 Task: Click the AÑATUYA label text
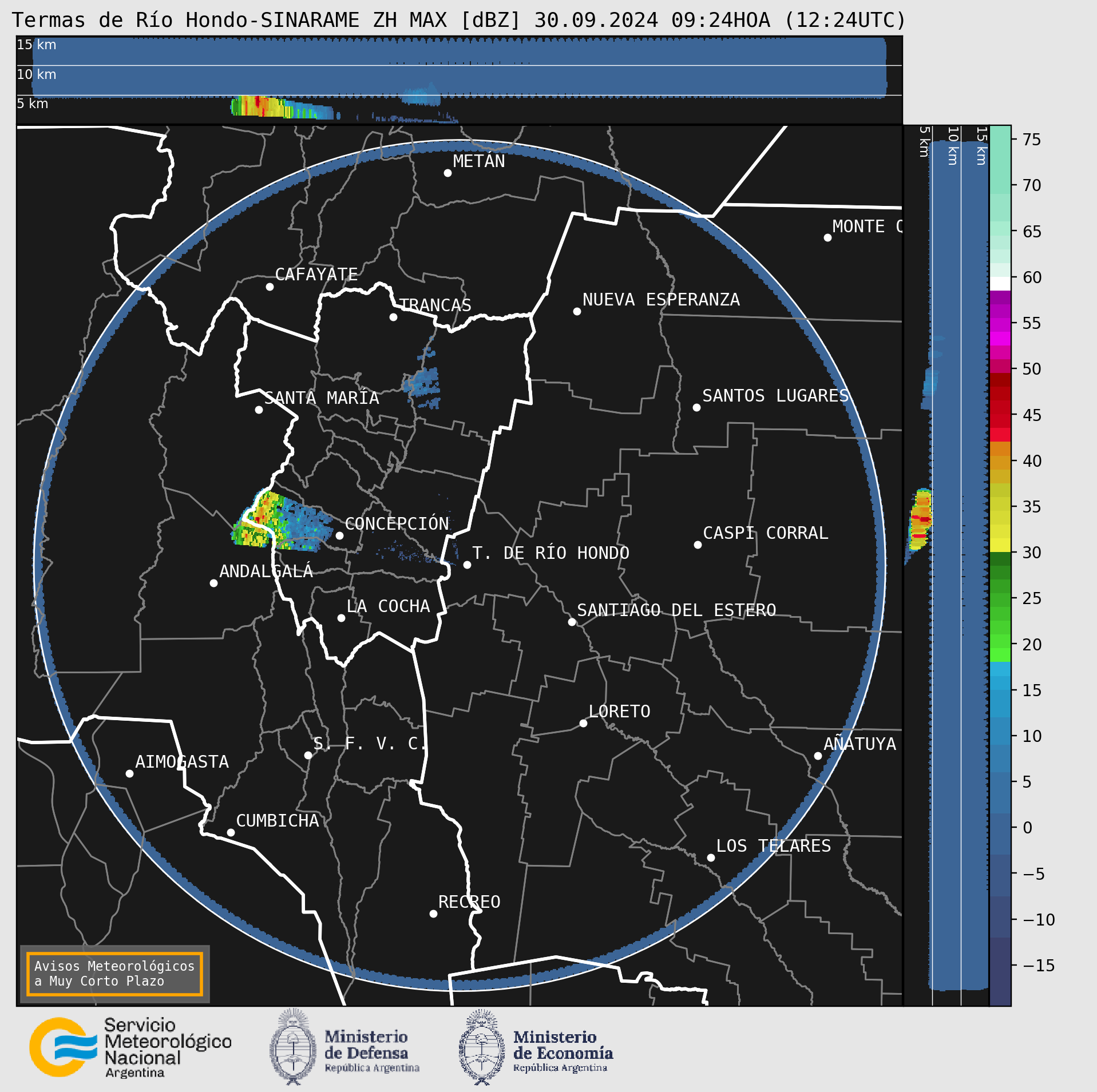(x=860, y=744)
